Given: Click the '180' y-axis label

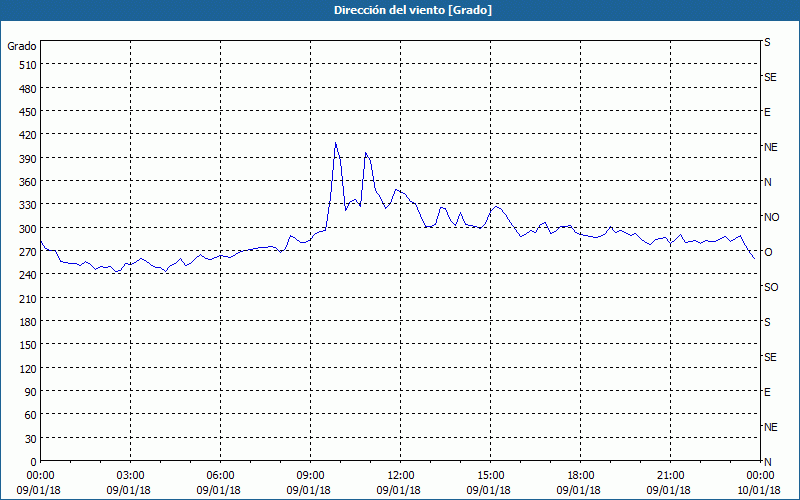Looking at the screenshot, I should (28, 322).
